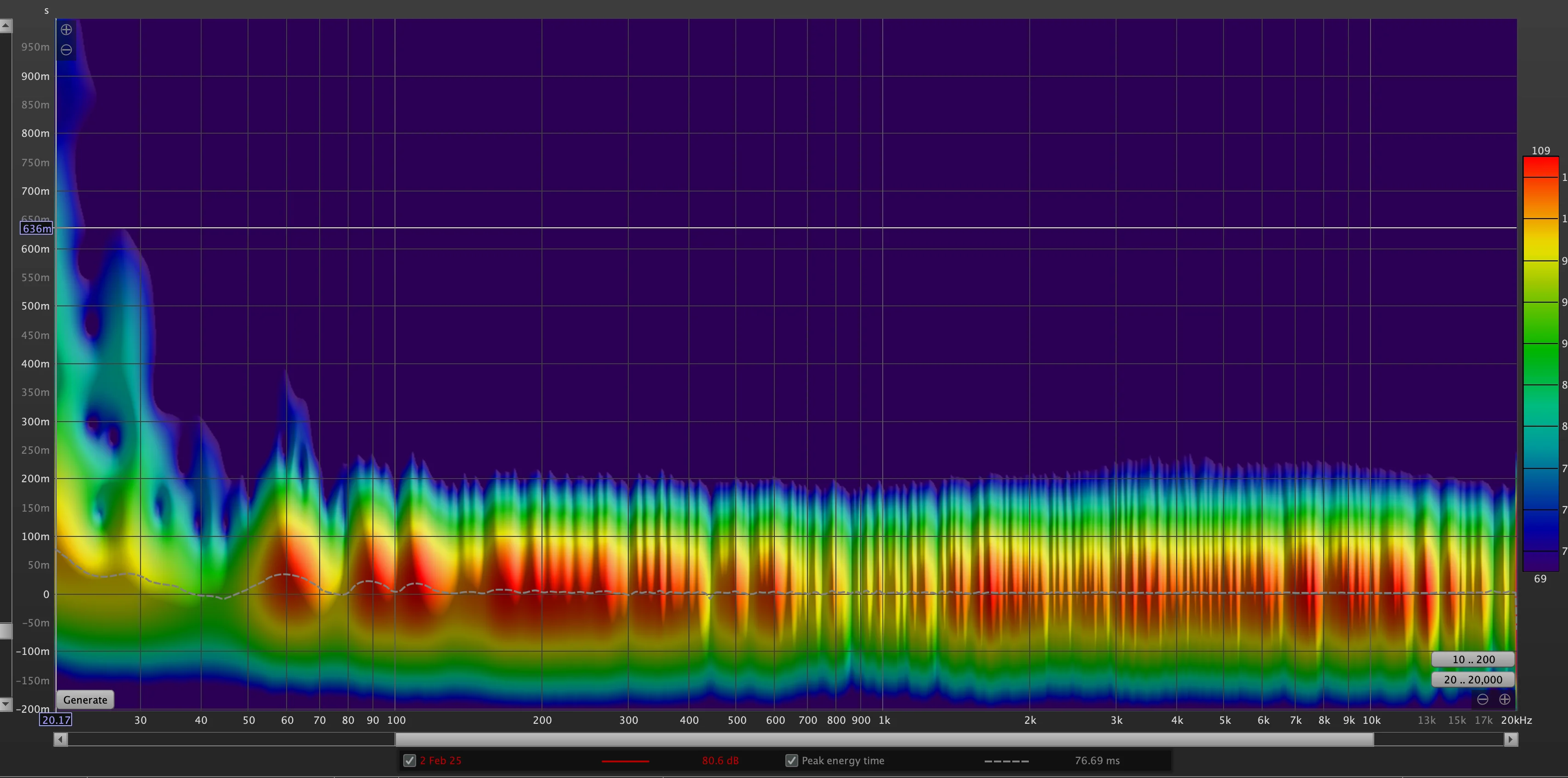Set frequency range to 10 .. 200
This screenshot has width=1568, height=778.
click(1473, 660)
